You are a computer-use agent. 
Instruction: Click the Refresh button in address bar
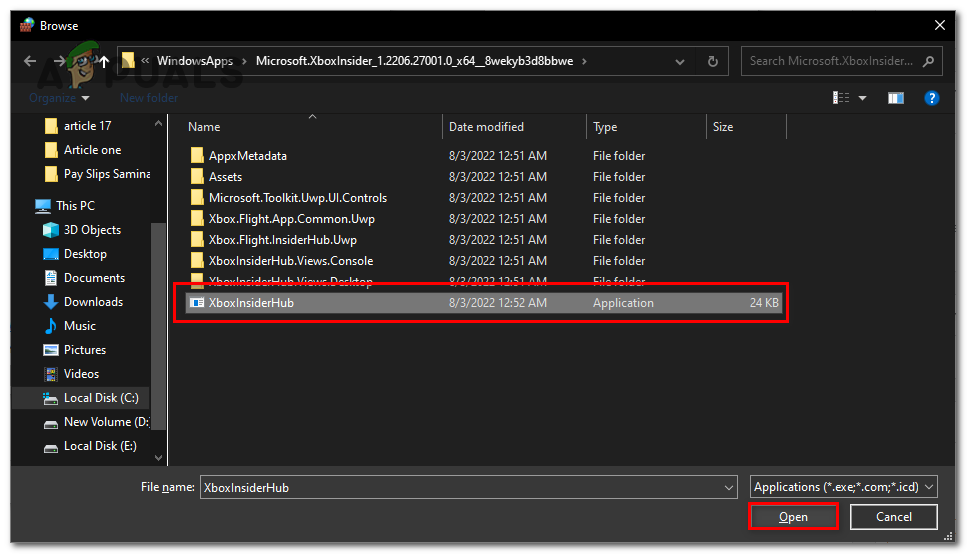point(712,61)
